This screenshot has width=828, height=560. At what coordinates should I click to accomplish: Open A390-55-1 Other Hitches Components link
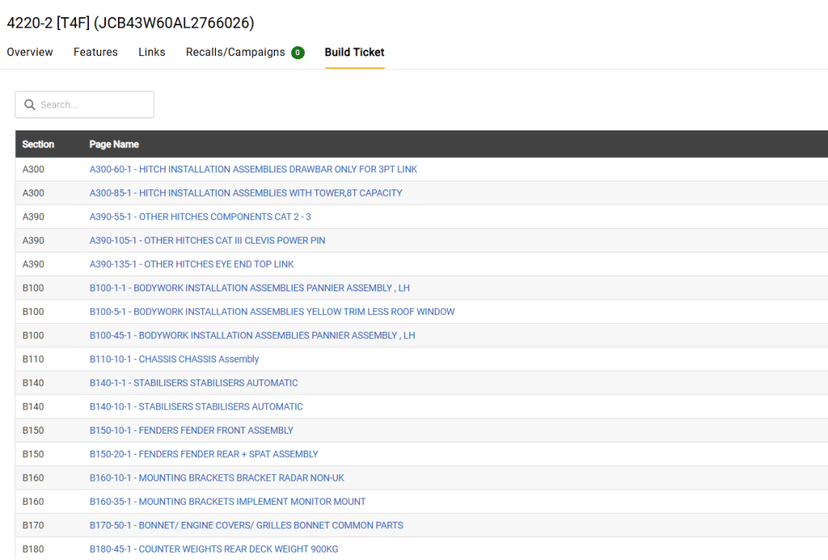(x=200, y=217)
